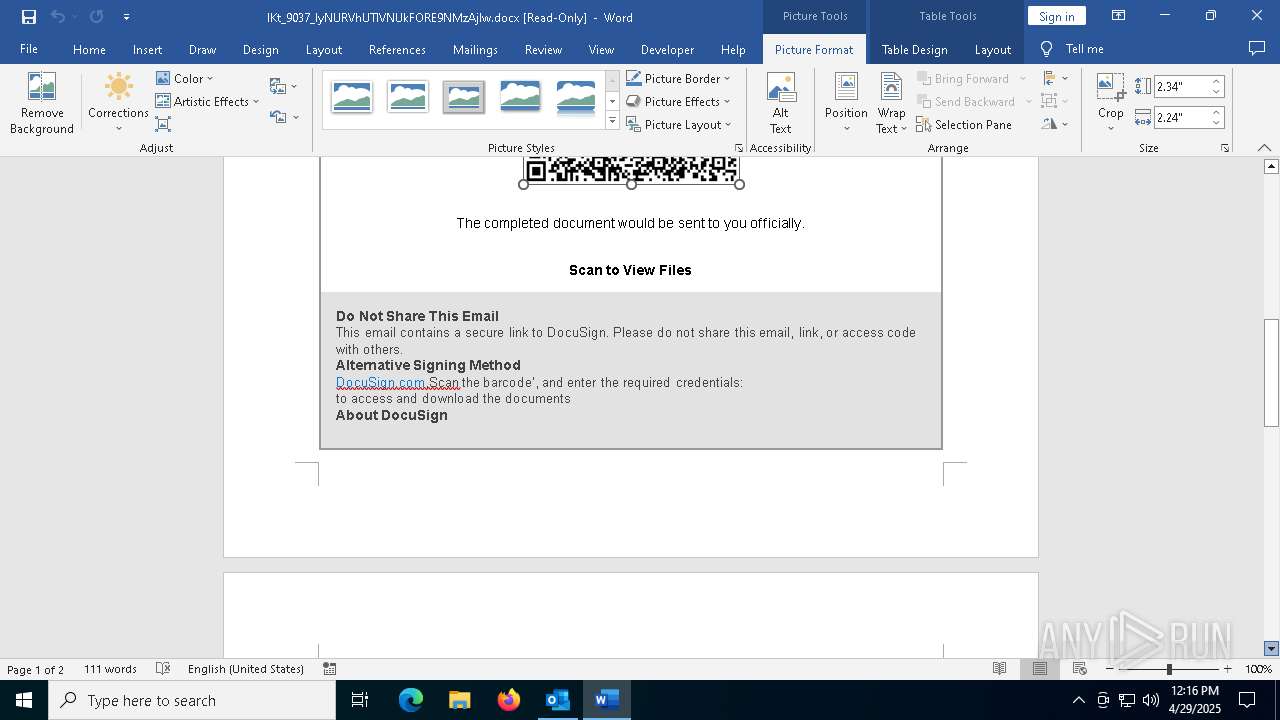The width and height of the screenshot is (1280, 720).
Task: Customize Quick Access Toolbar dropdown
Action: click(126, 16)
